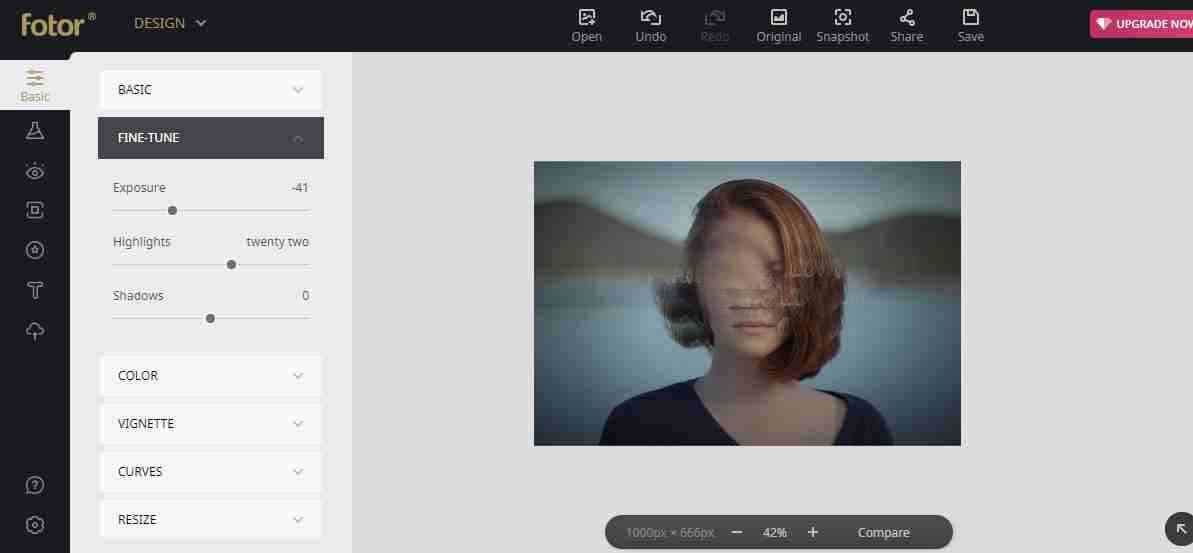Open the Text tool in the sidebar
This screenshot has width=1193, height=553.
tap(35, 290)
